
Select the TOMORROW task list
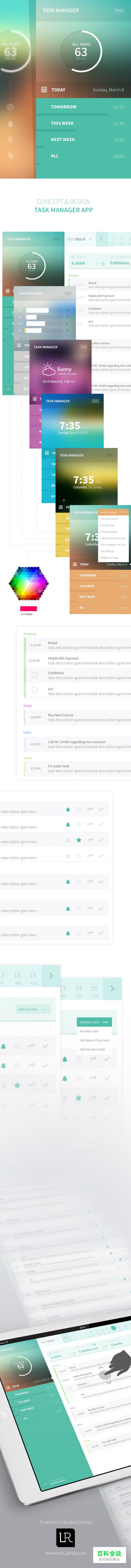[64, 107]
